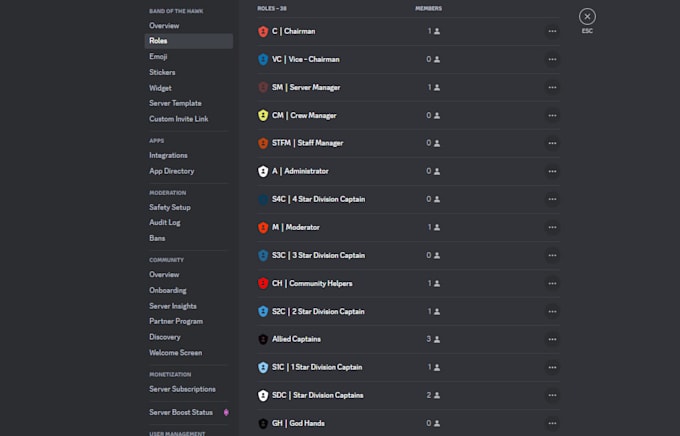Click the Allied Captains member count icon
Viewport: 680px width, 436px height.
pos(436,339)
